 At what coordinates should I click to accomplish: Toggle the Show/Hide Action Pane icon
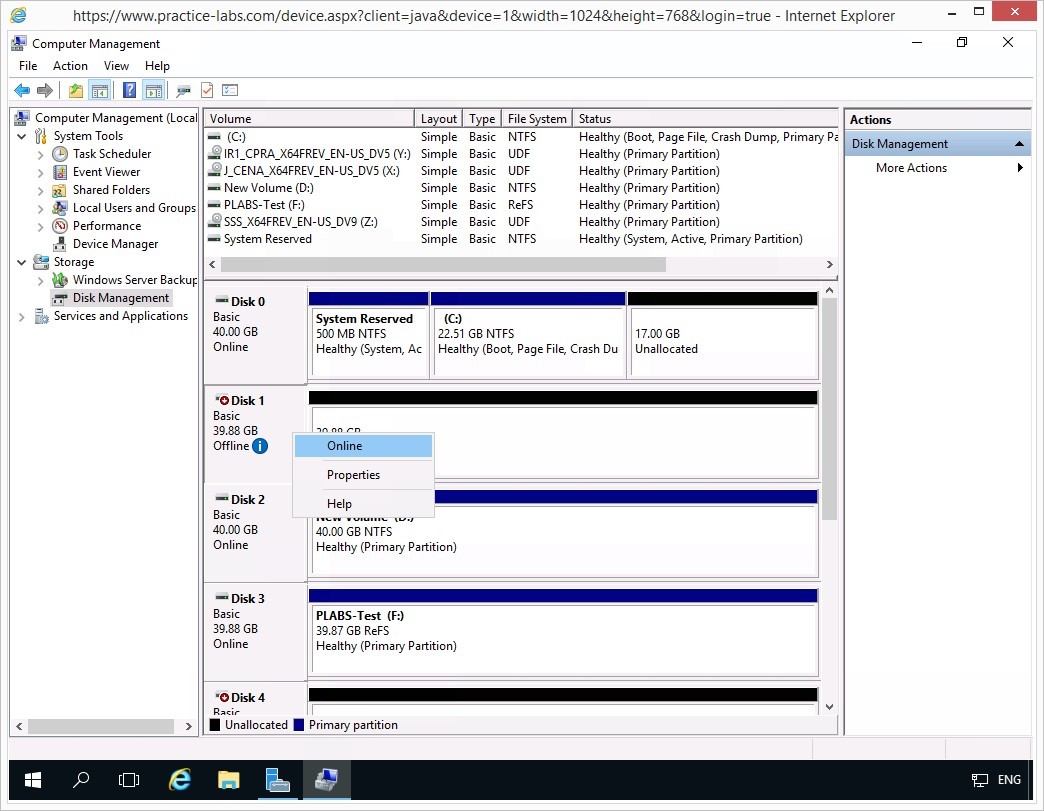[153, 91]
